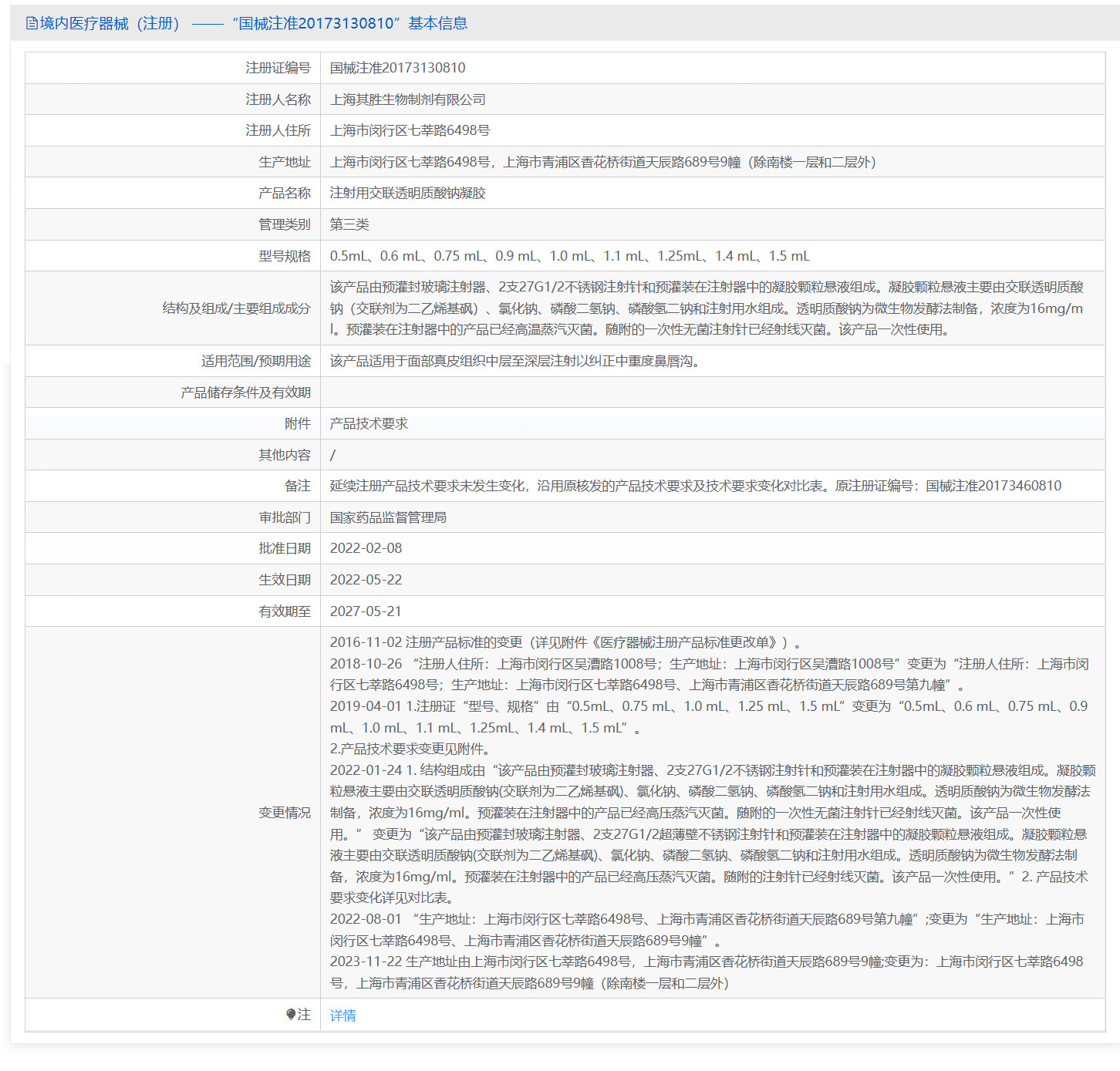Viewport: 1120px width, 1071px height.
Task: Click registrant name 上海其胜生物制剂有限公司
Action: tap(408, 99)
